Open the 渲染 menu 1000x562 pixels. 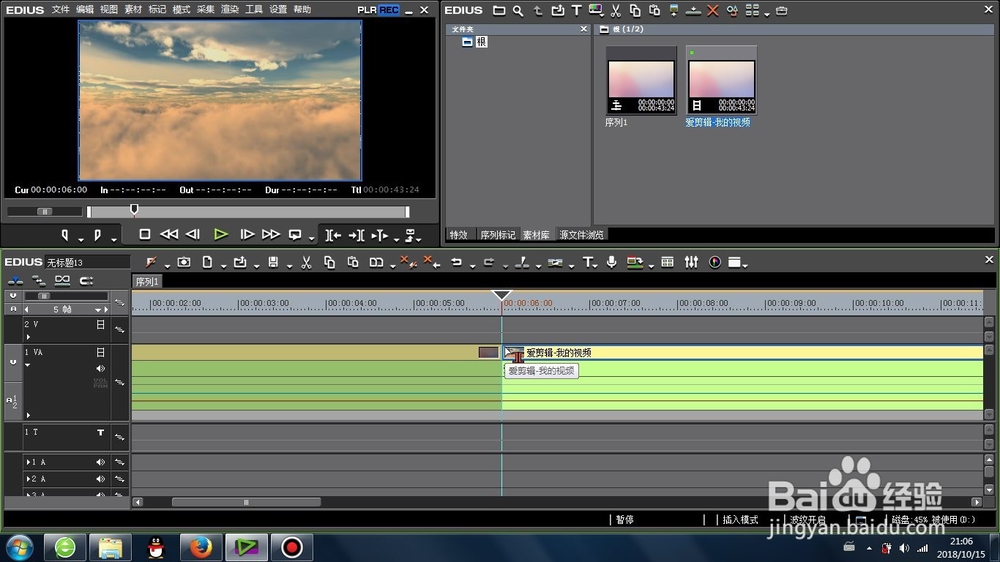(x=230, y=10)
